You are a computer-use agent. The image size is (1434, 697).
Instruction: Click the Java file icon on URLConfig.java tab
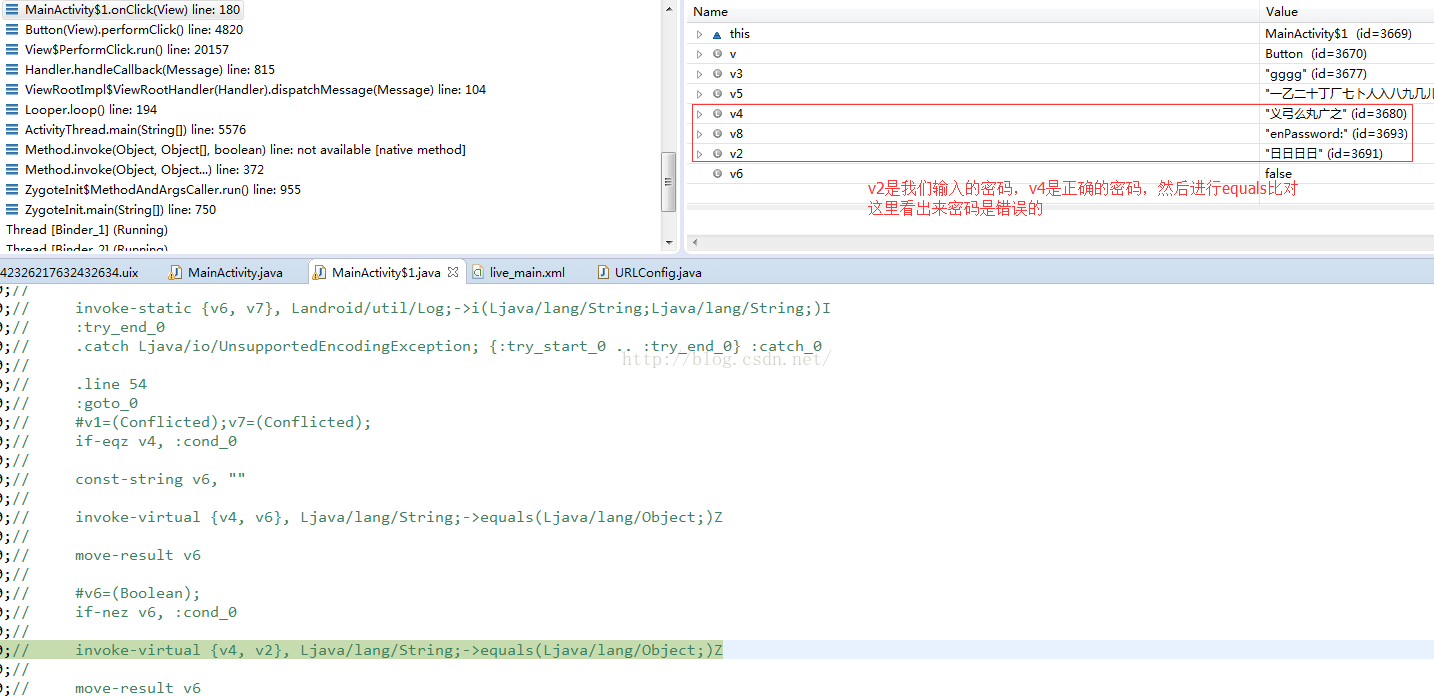(x=604, y=272)
